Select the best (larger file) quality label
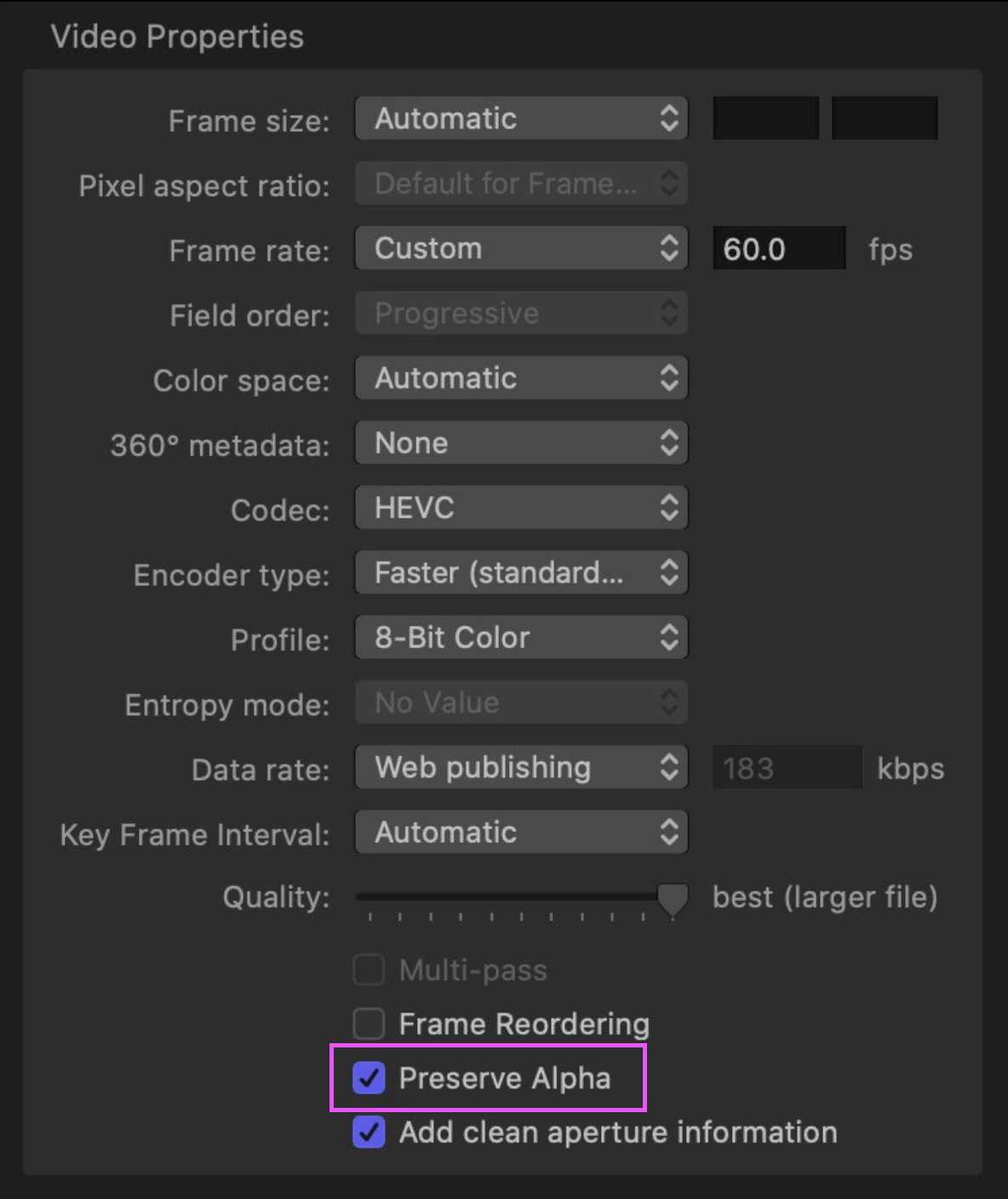Image resolution: width=1008 pixels, height=1199 pixels. click(823, 897)
